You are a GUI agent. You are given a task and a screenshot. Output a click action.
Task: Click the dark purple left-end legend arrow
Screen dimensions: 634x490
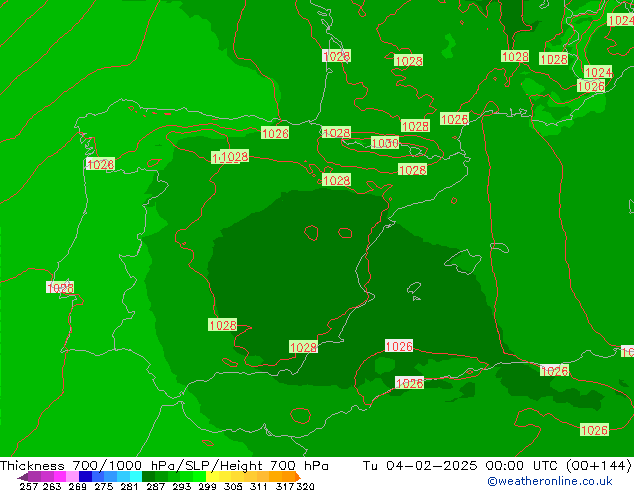(x=23, y=477)
